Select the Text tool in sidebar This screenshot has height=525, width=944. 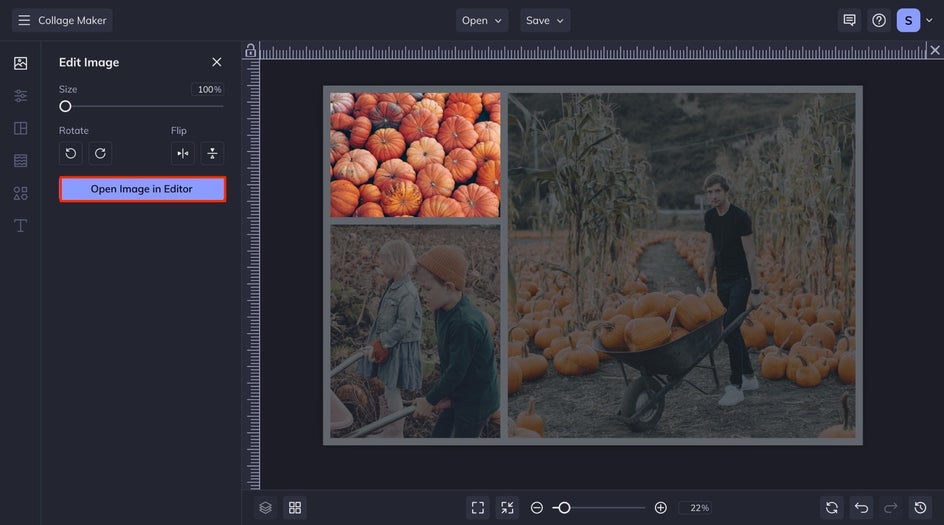20,225
